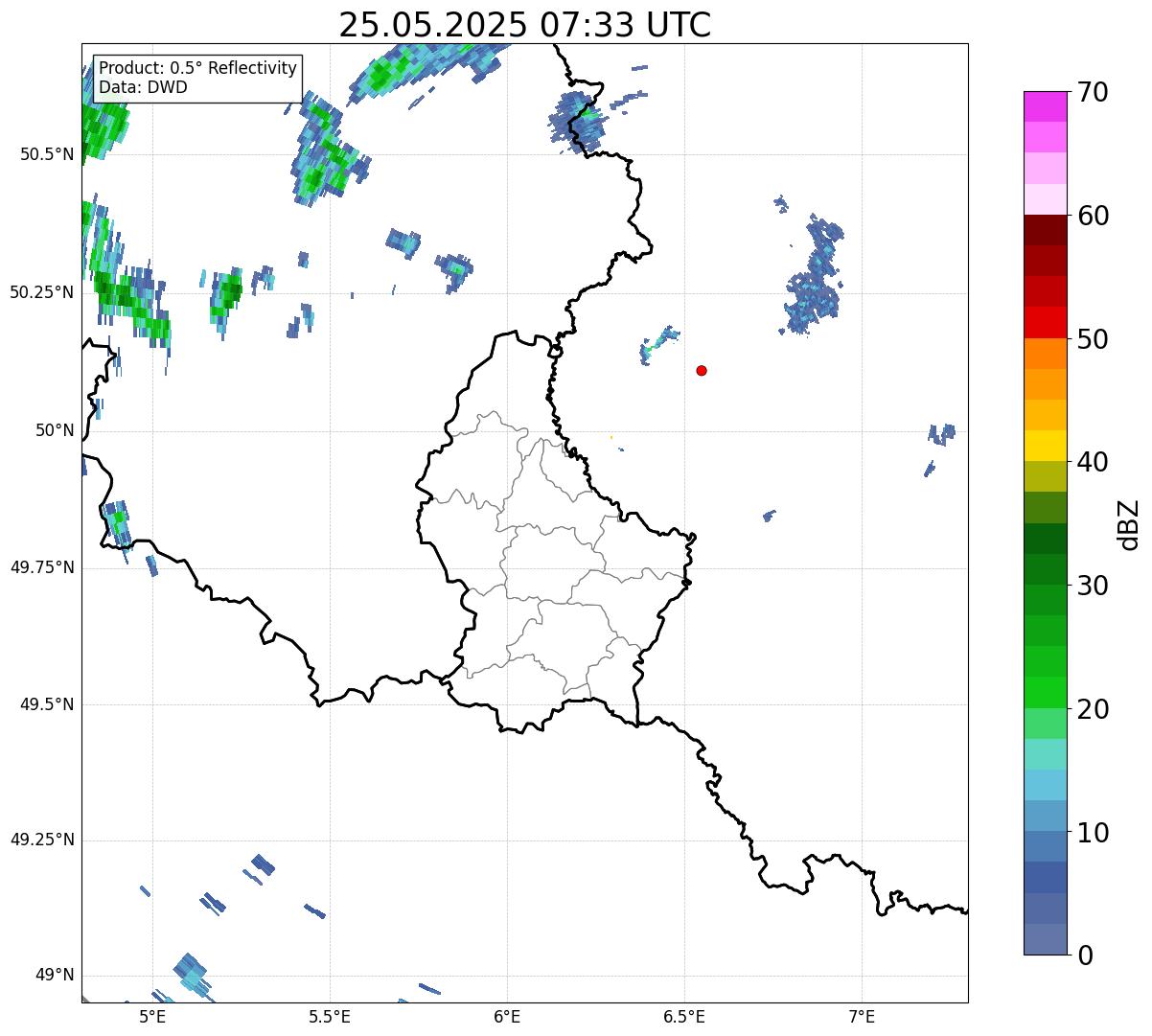Screen dimensions: 1152x1036
Task: Click the colorbar tick label "40"
Action: tap(1093, 462)
